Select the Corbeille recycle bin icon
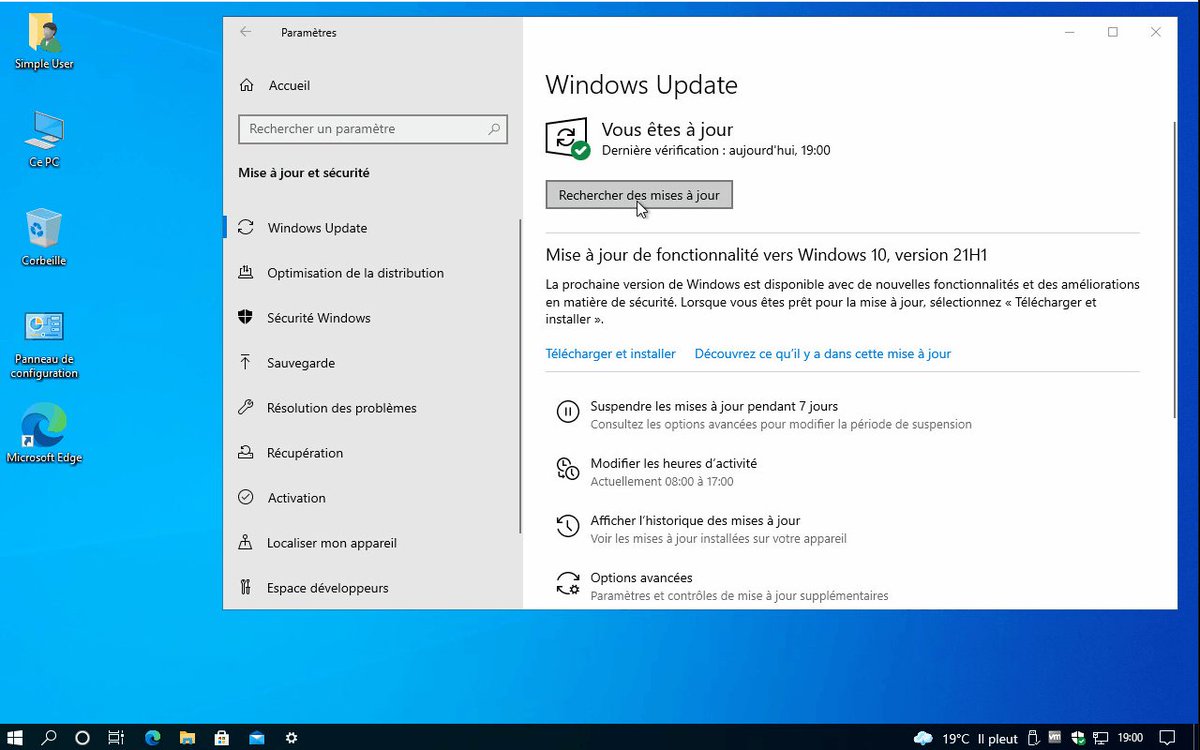The width and height of the screenshot is (1200, 750). 44,237
